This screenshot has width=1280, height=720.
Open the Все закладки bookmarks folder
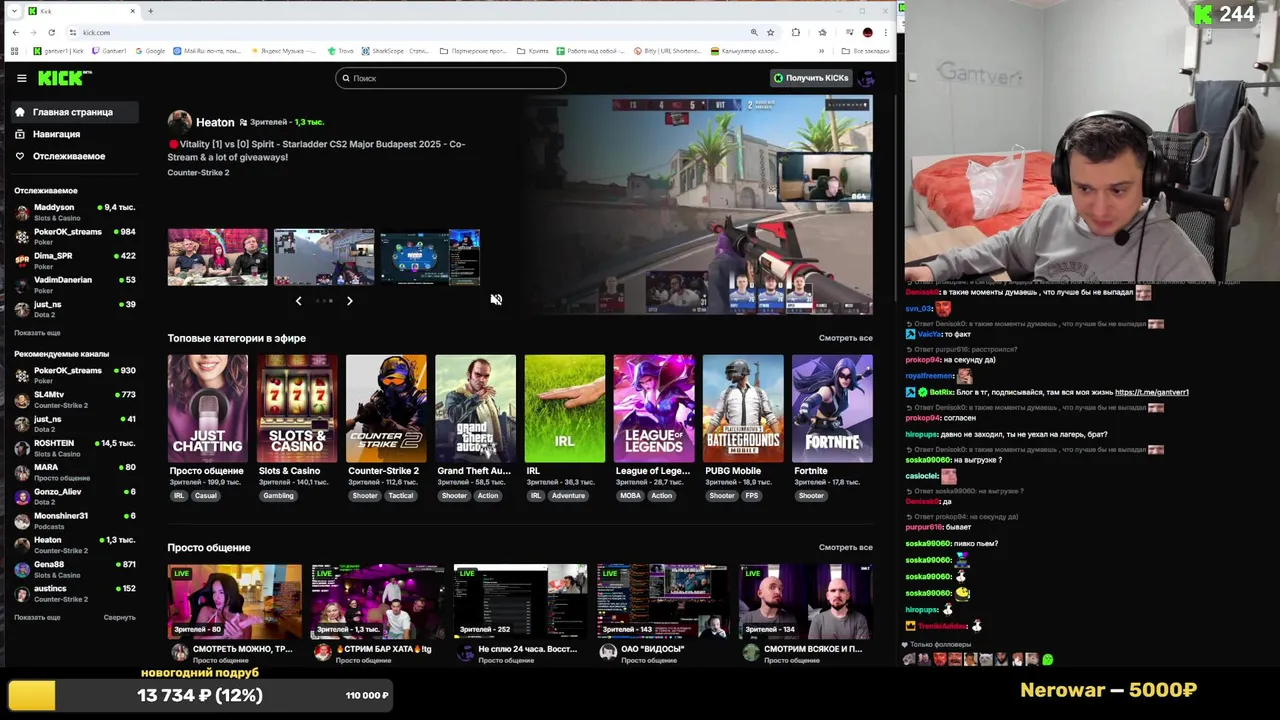pos(865,51)
